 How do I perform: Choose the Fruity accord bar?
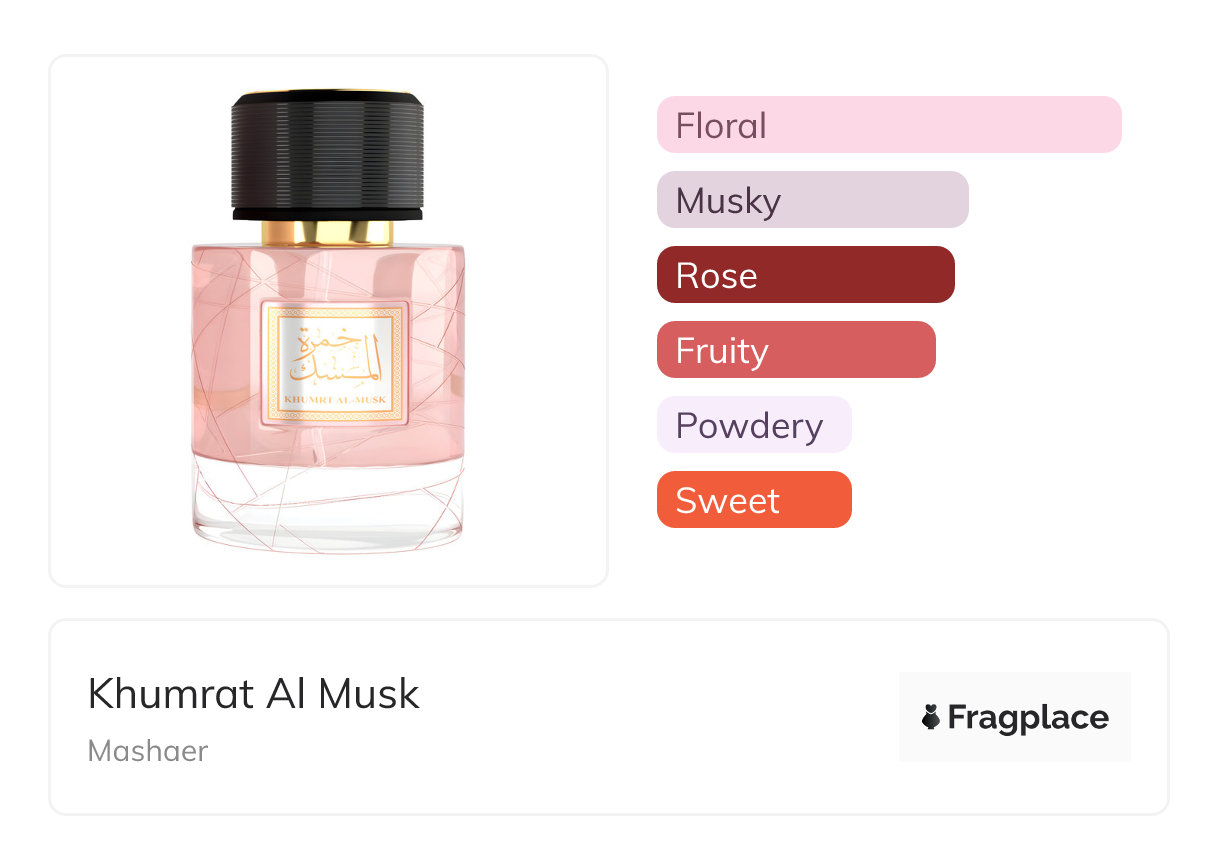tap(796, 350)
